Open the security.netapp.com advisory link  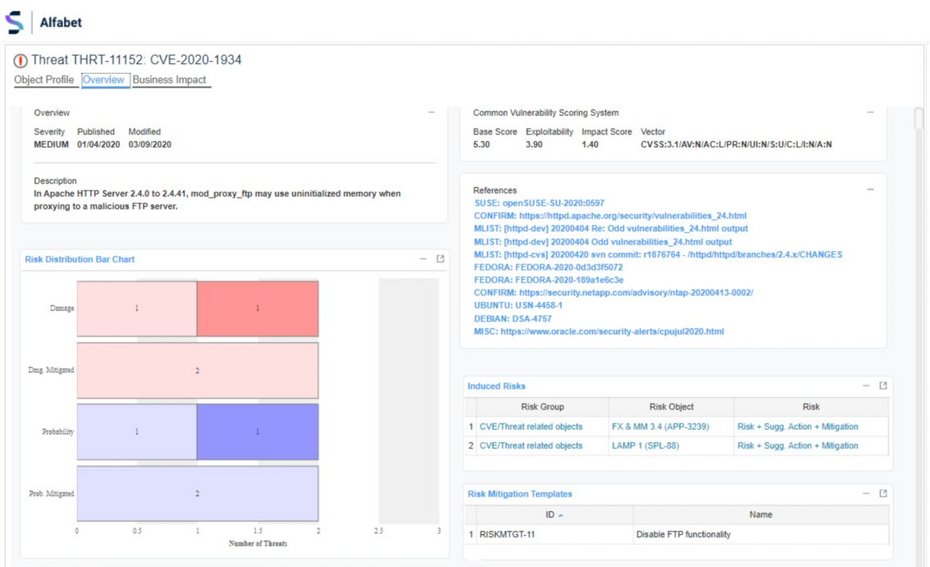613,292
